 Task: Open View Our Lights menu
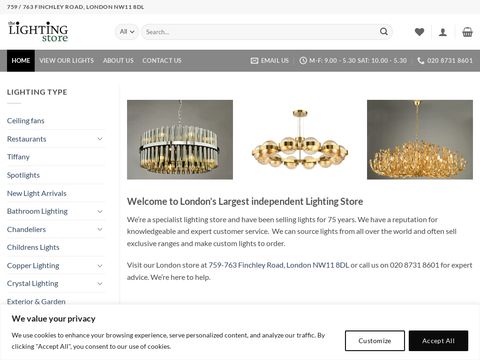(x=67, y=61)
